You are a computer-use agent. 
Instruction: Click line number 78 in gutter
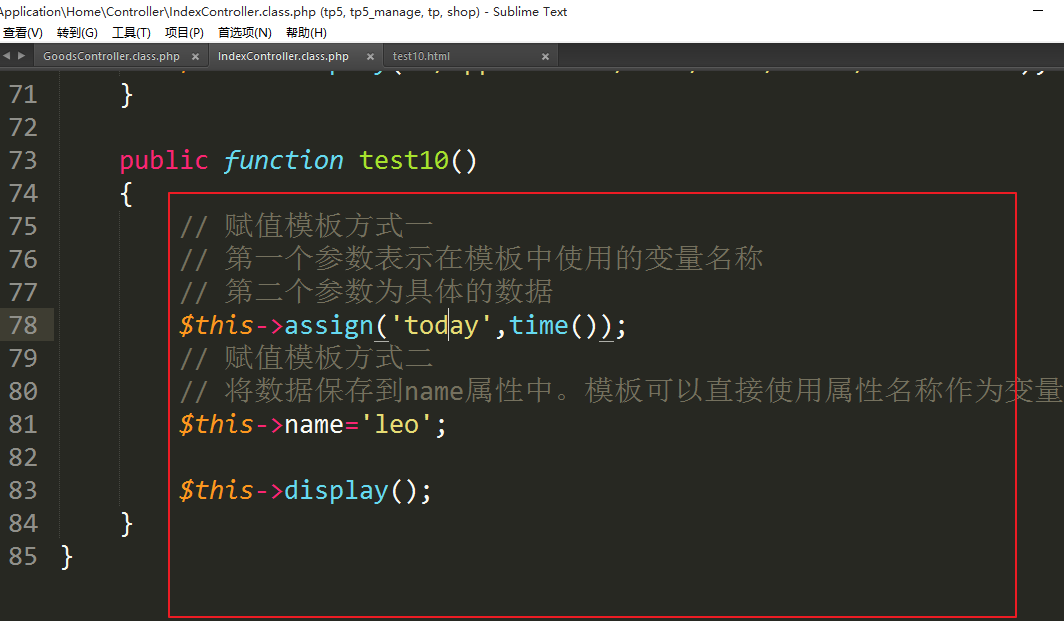point(23,325)
